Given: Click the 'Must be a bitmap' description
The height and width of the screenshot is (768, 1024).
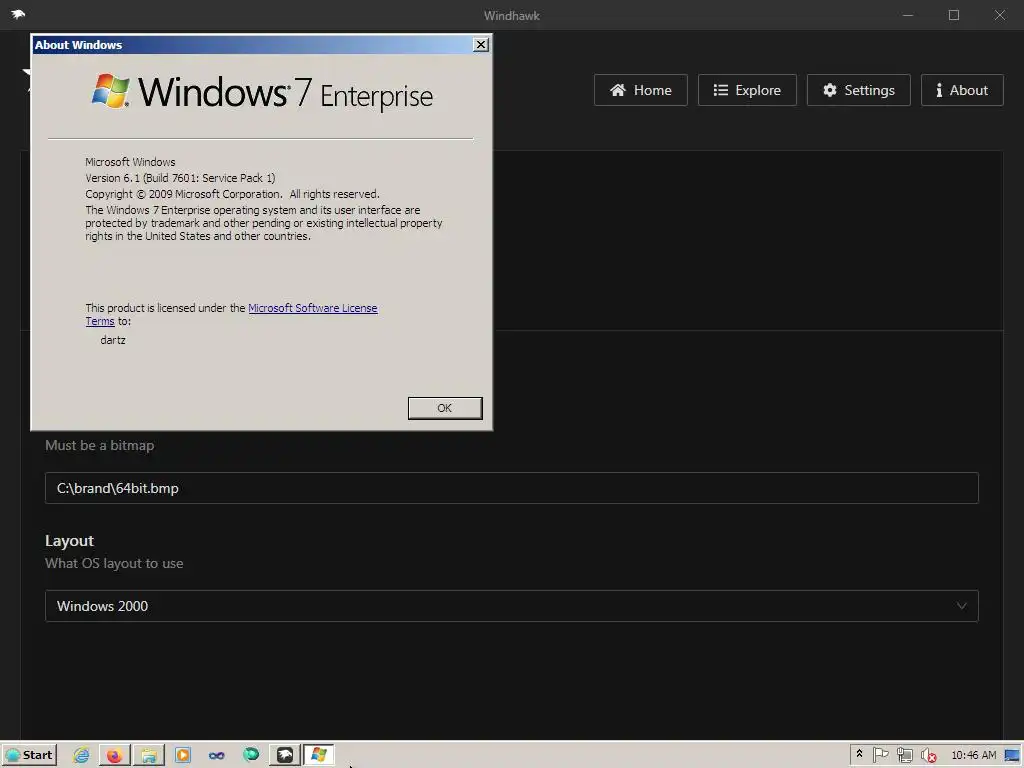Looking at the screenshot, I should pos(100,445).
